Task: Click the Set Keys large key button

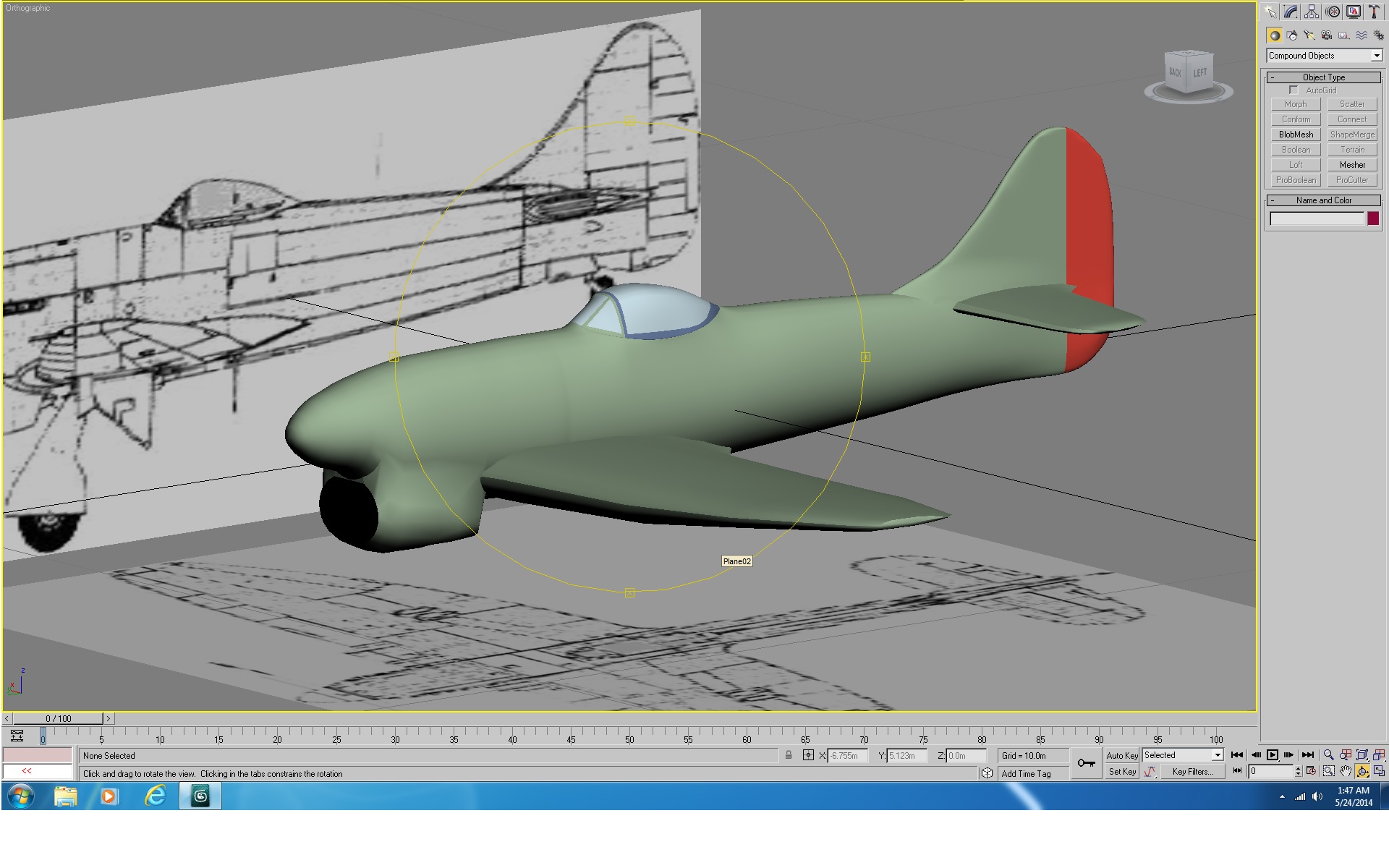Action: click(x=1086, y=763)
